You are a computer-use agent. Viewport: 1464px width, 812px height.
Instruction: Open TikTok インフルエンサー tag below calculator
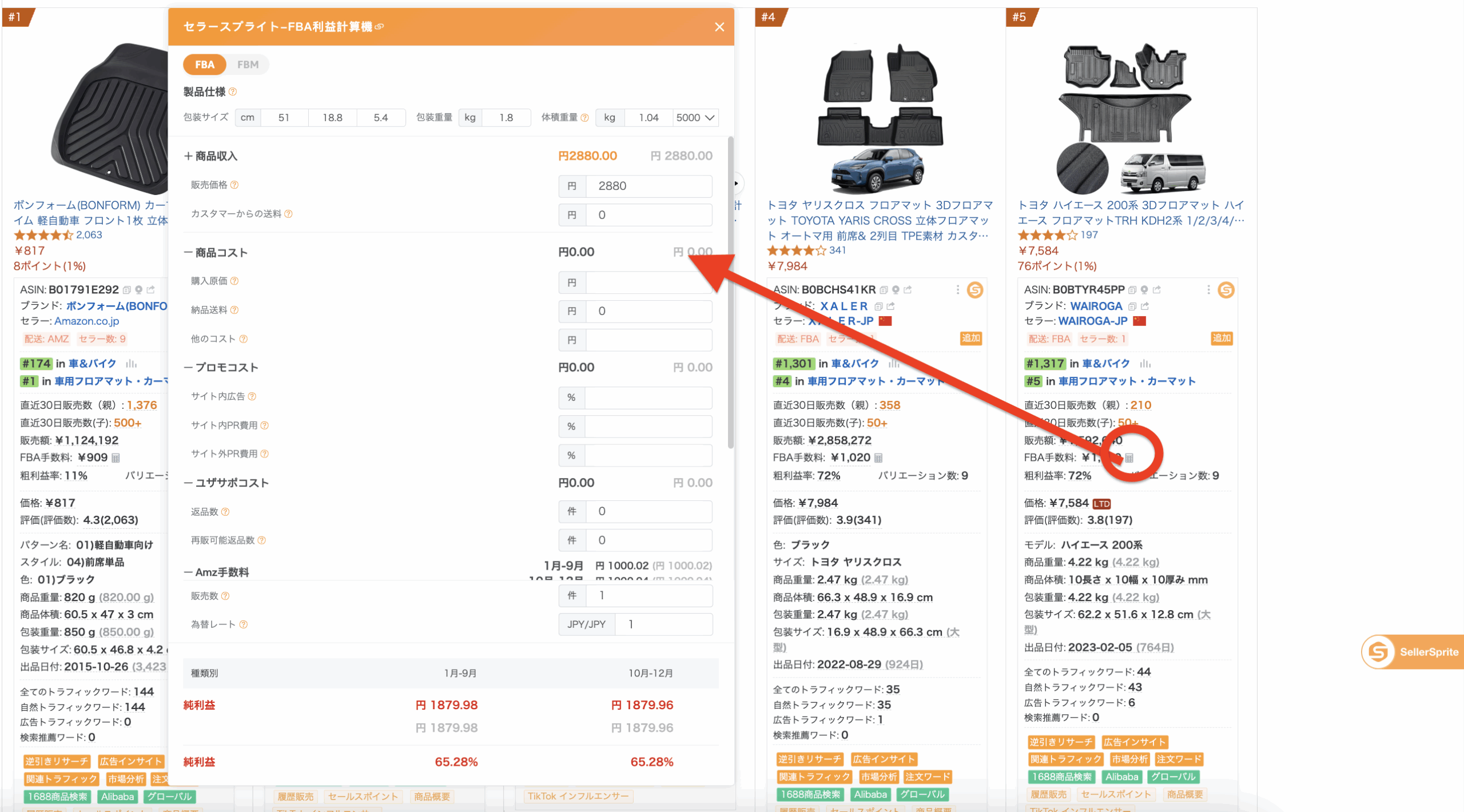(x=578, y=796)
